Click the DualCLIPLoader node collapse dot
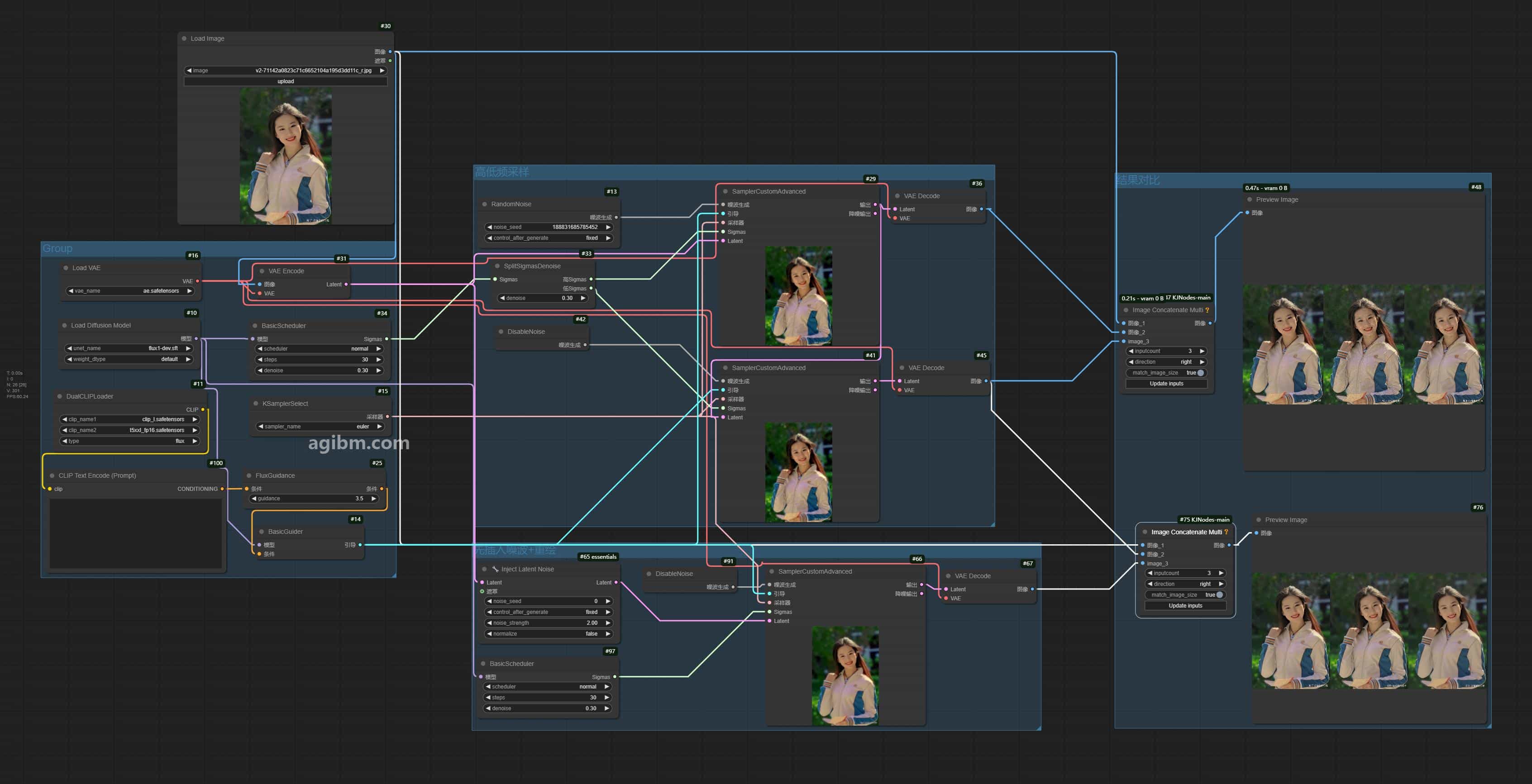This screenshot has width=1532, height=784. coord(60,396)
